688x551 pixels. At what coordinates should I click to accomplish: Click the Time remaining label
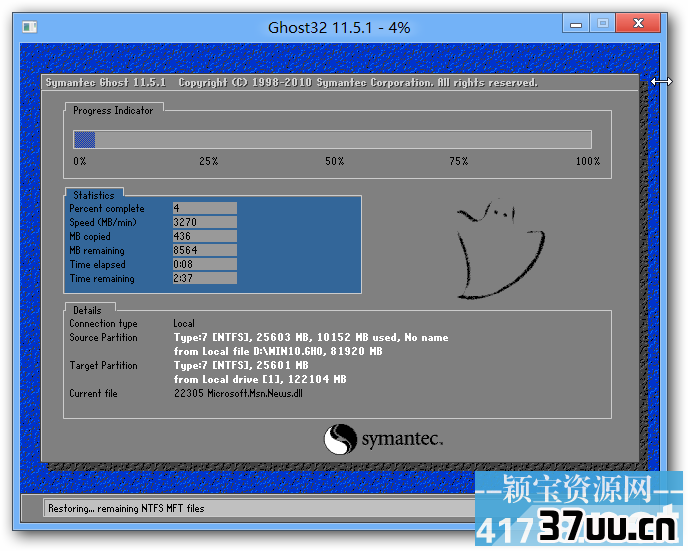tap(102, 279)
